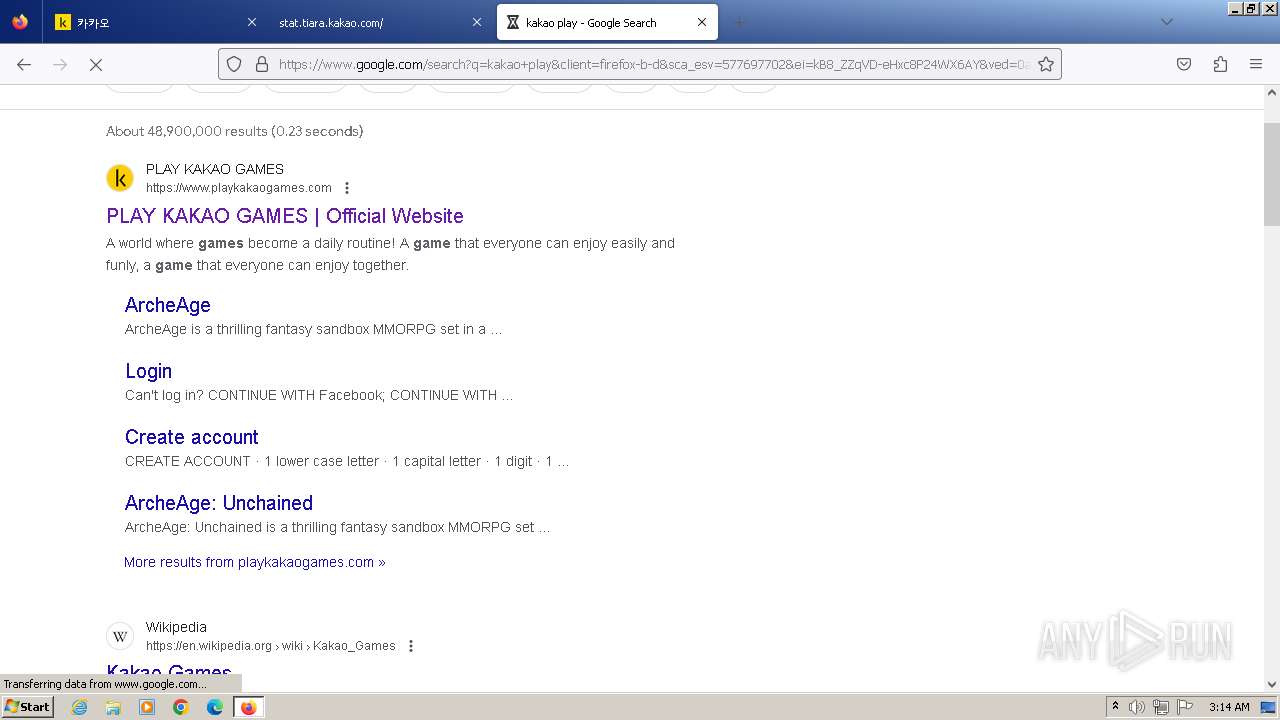Click the scrollbar up arrow
Viewport: 1280px width, 720px height.
coord(1272,92)
